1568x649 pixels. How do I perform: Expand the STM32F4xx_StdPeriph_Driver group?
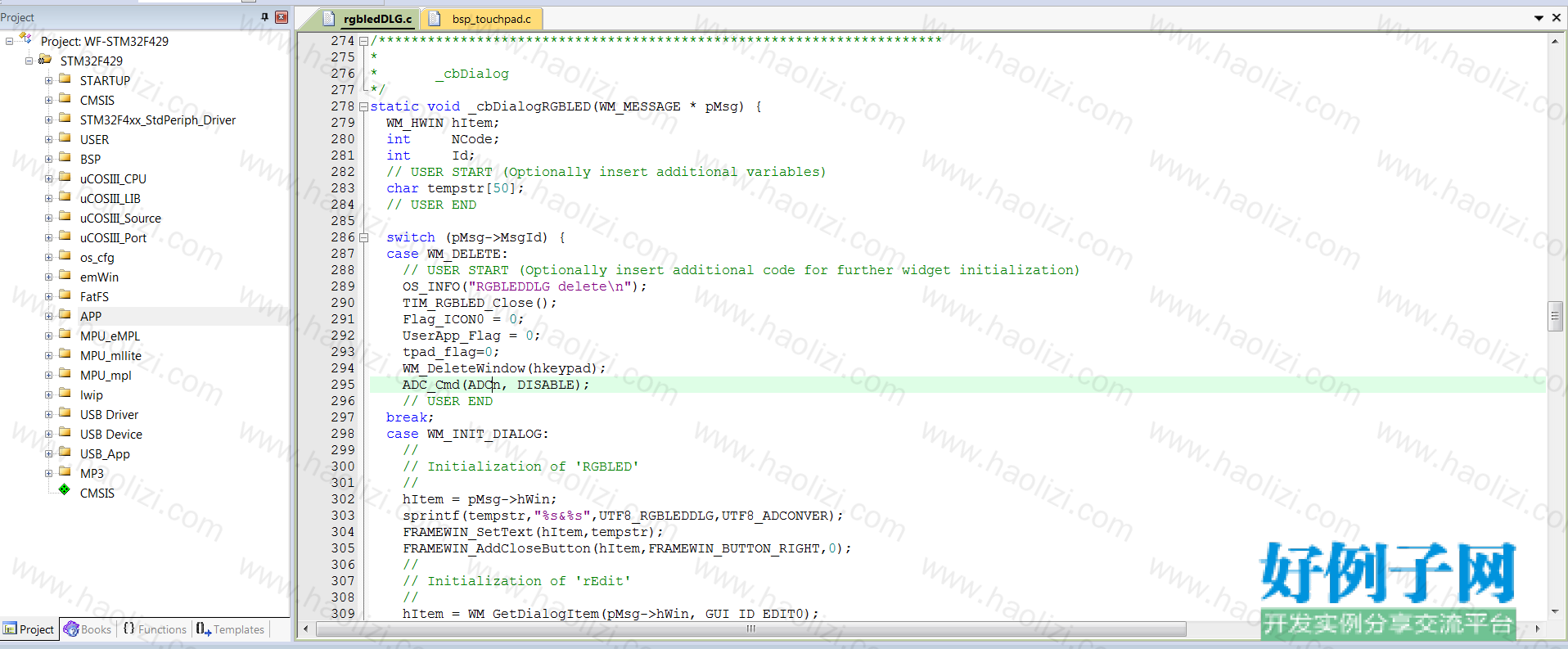coord(48,119)
